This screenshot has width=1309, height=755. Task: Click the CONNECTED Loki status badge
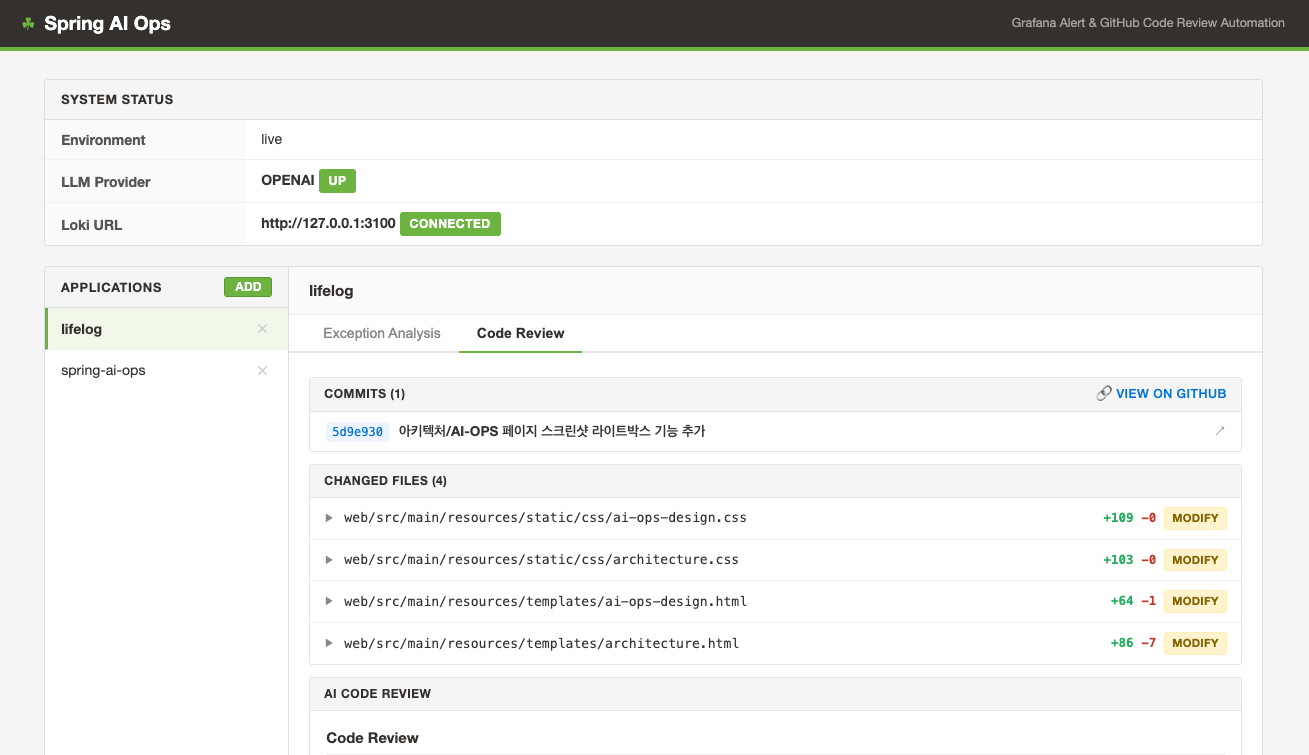click(x=450, y=224)
